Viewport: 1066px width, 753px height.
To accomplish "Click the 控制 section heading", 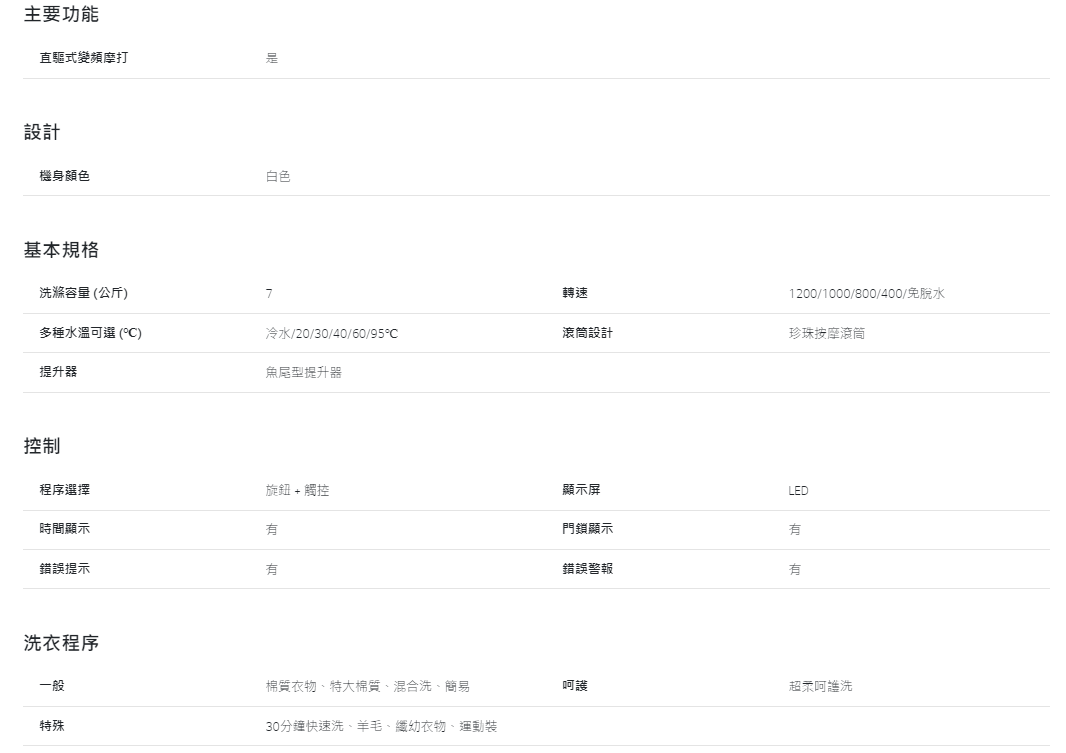I will tap(42, 446).
